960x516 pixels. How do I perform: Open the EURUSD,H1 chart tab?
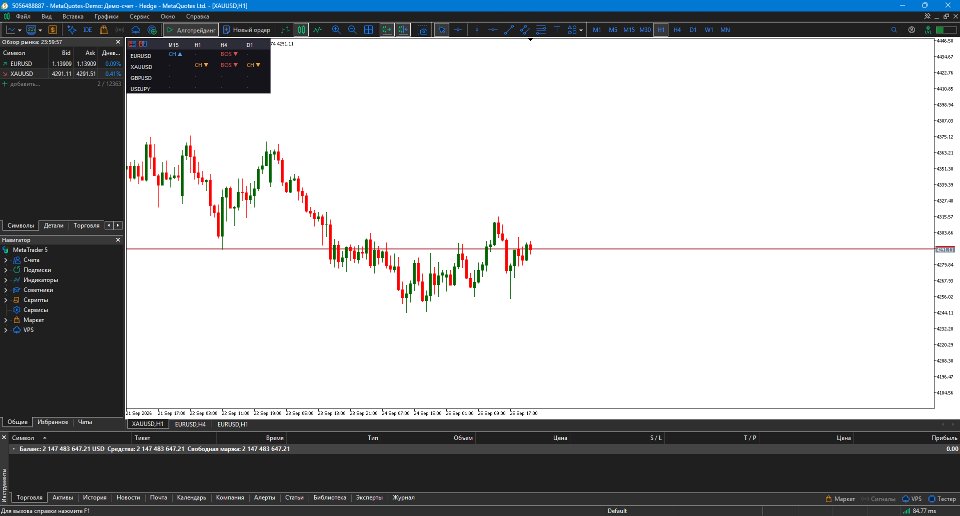coord(233,424)
